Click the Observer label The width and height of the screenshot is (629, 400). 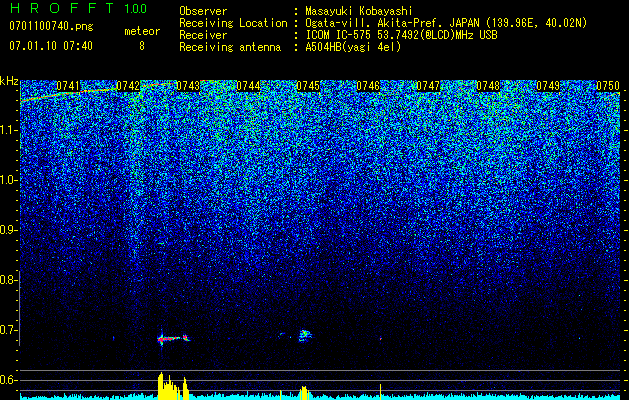pyautogui.click(x=203, y=11)
